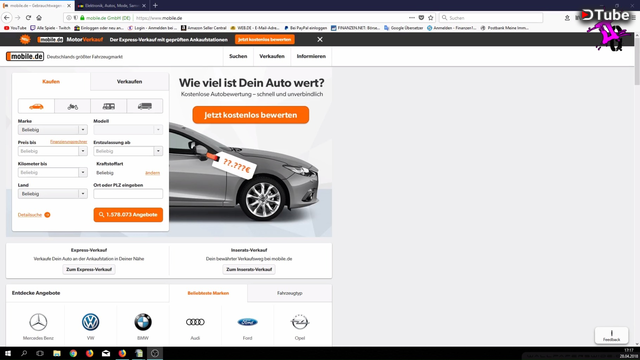Open the downloads icon in the Firefox toolbar

pyautogui.click(x=567, y=18)
